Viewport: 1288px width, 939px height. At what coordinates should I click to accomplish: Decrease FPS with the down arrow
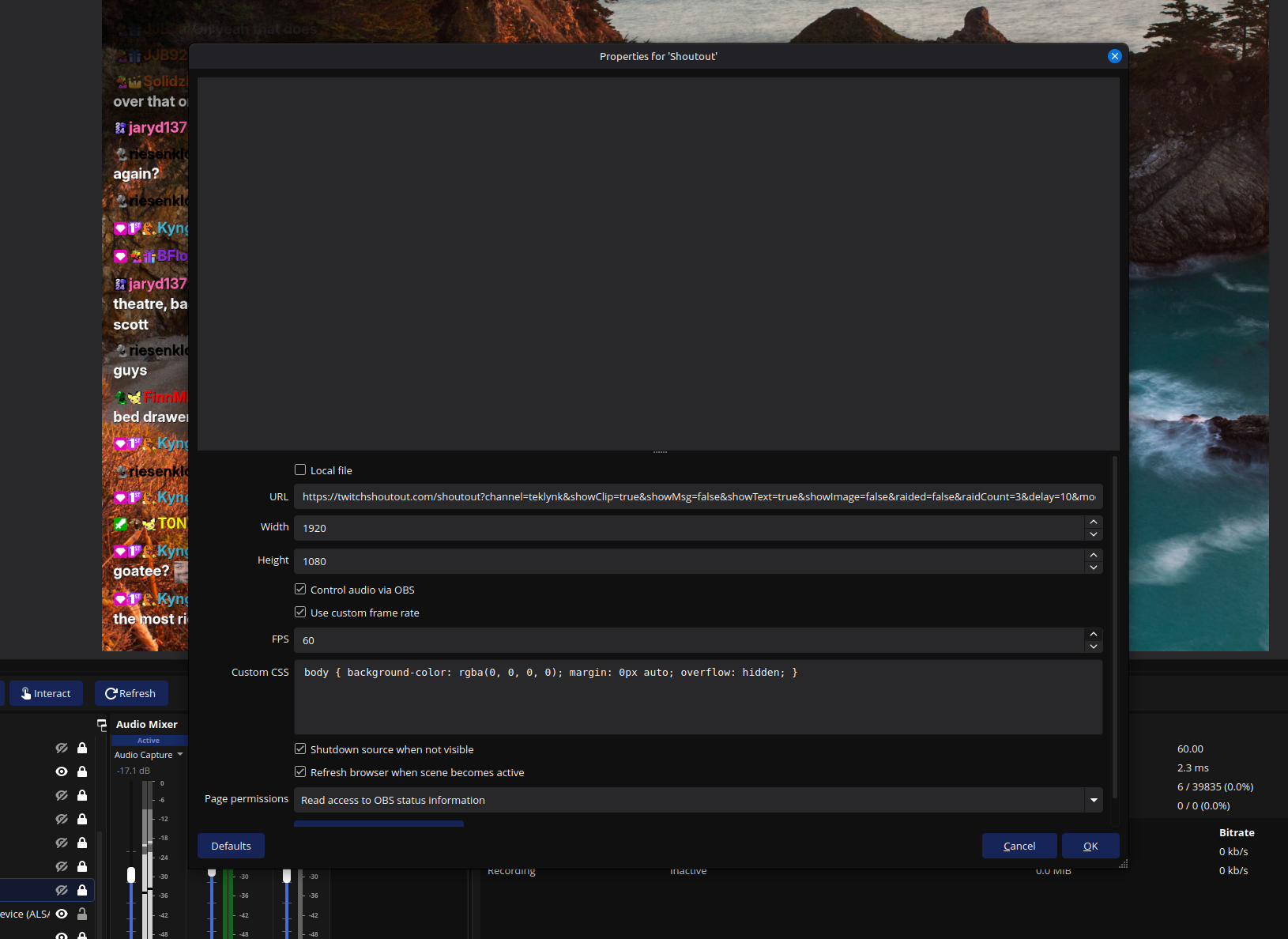point(1094,647)
